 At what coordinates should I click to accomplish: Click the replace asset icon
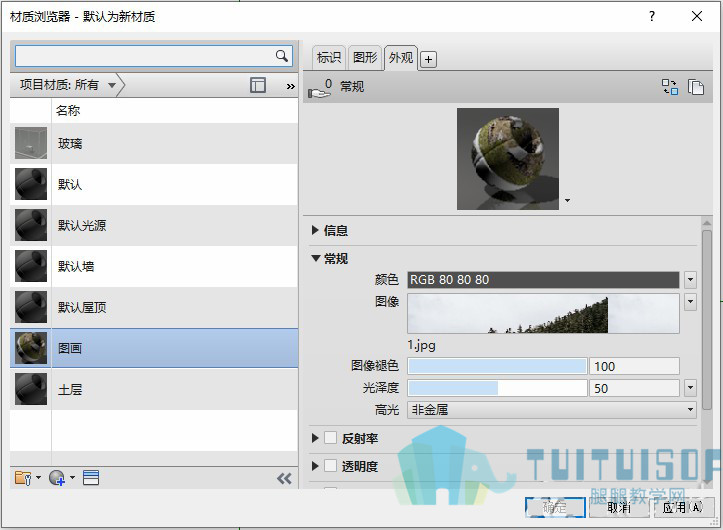(670, 86)
